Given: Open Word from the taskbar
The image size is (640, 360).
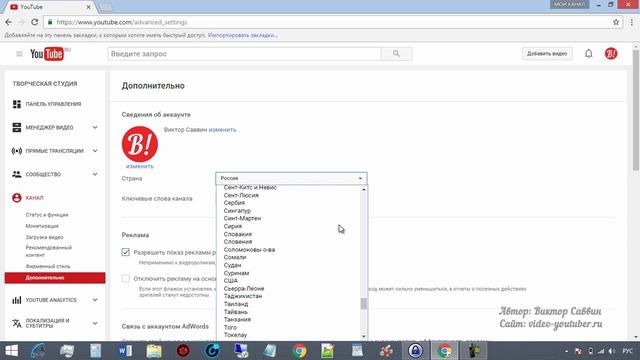Looking at the screenshot, I should (x=125, y=351).
